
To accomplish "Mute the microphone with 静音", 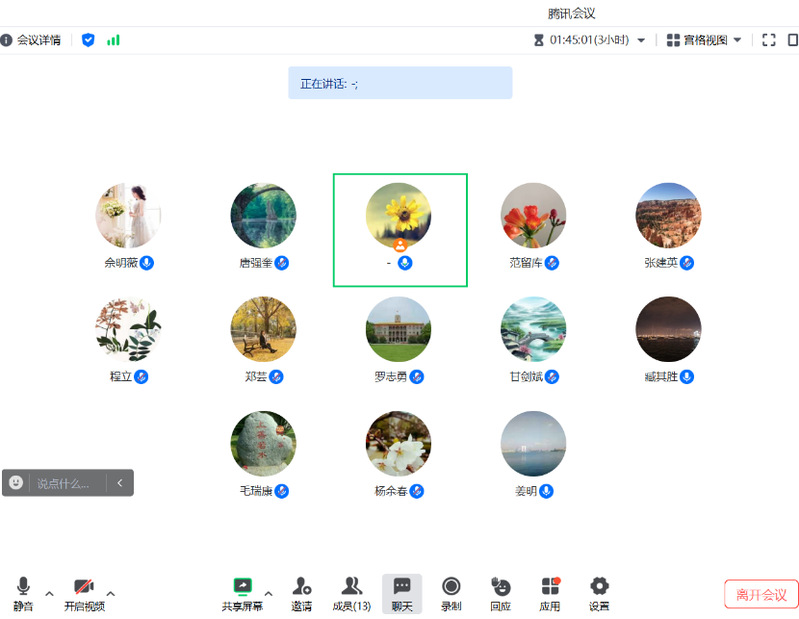I will (x=23, y=588).
